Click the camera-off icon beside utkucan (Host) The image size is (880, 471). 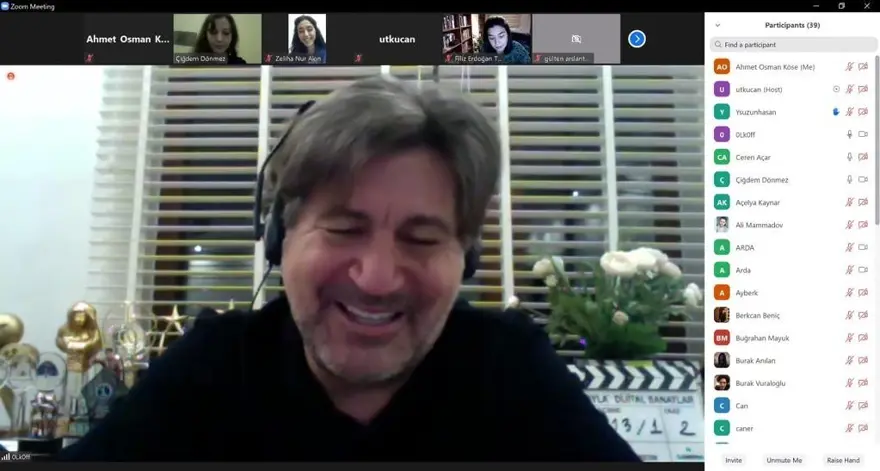click(x=863, y=89)
